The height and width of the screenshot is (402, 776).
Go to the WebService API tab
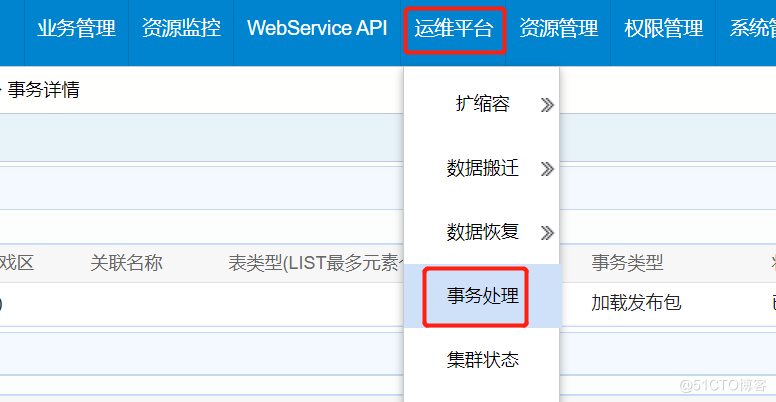[317, 29]
